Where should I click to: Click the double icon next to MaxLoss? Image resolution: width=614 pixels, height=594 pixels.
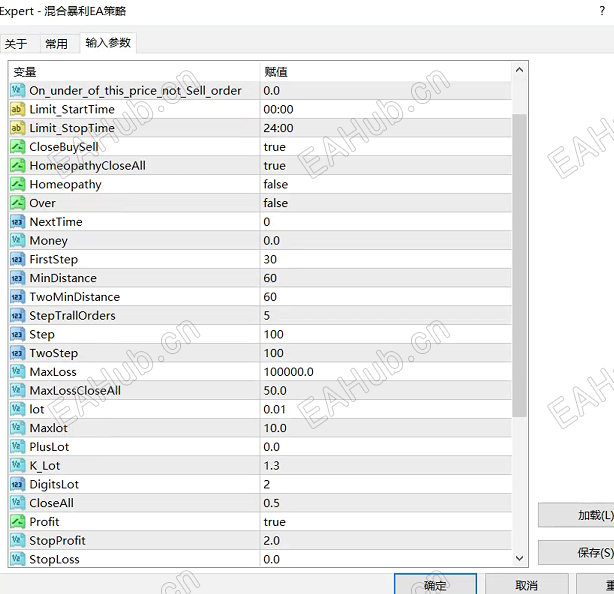click(17, 372)
